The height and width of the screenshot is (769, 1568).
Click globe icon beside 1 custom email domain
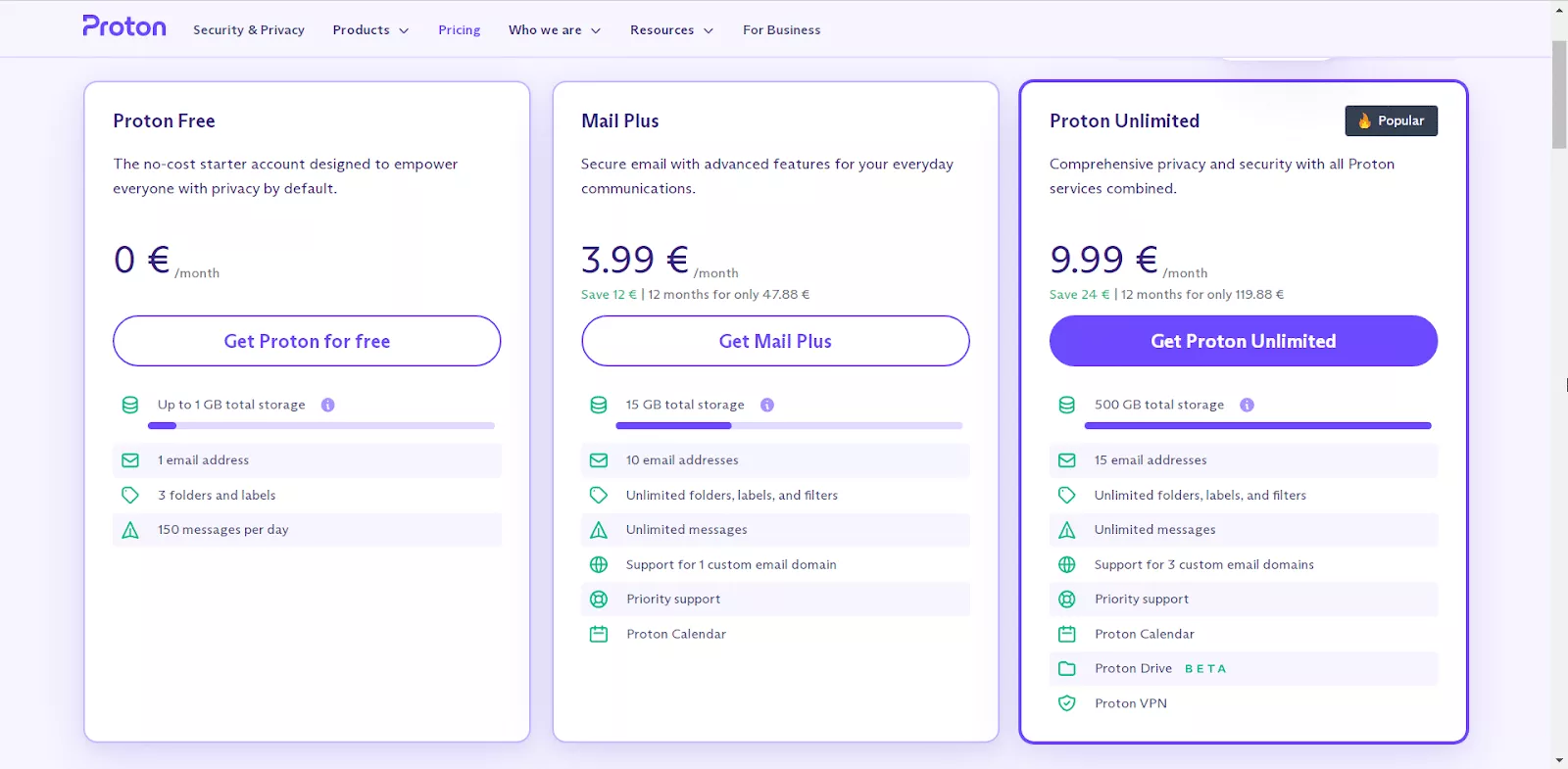click(x=599, y=565)
